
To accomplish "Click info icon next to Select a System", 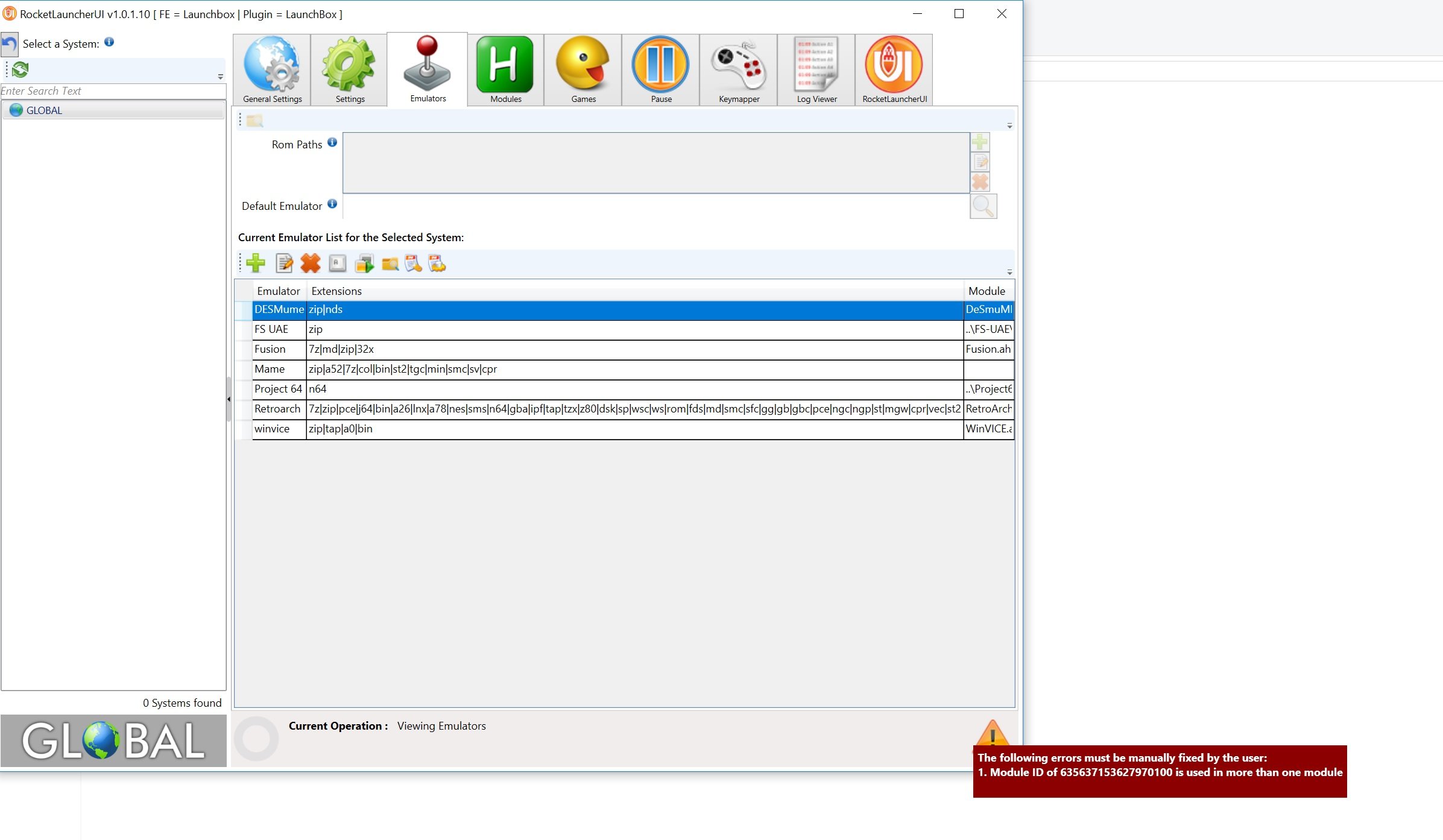I will point(109,42).
